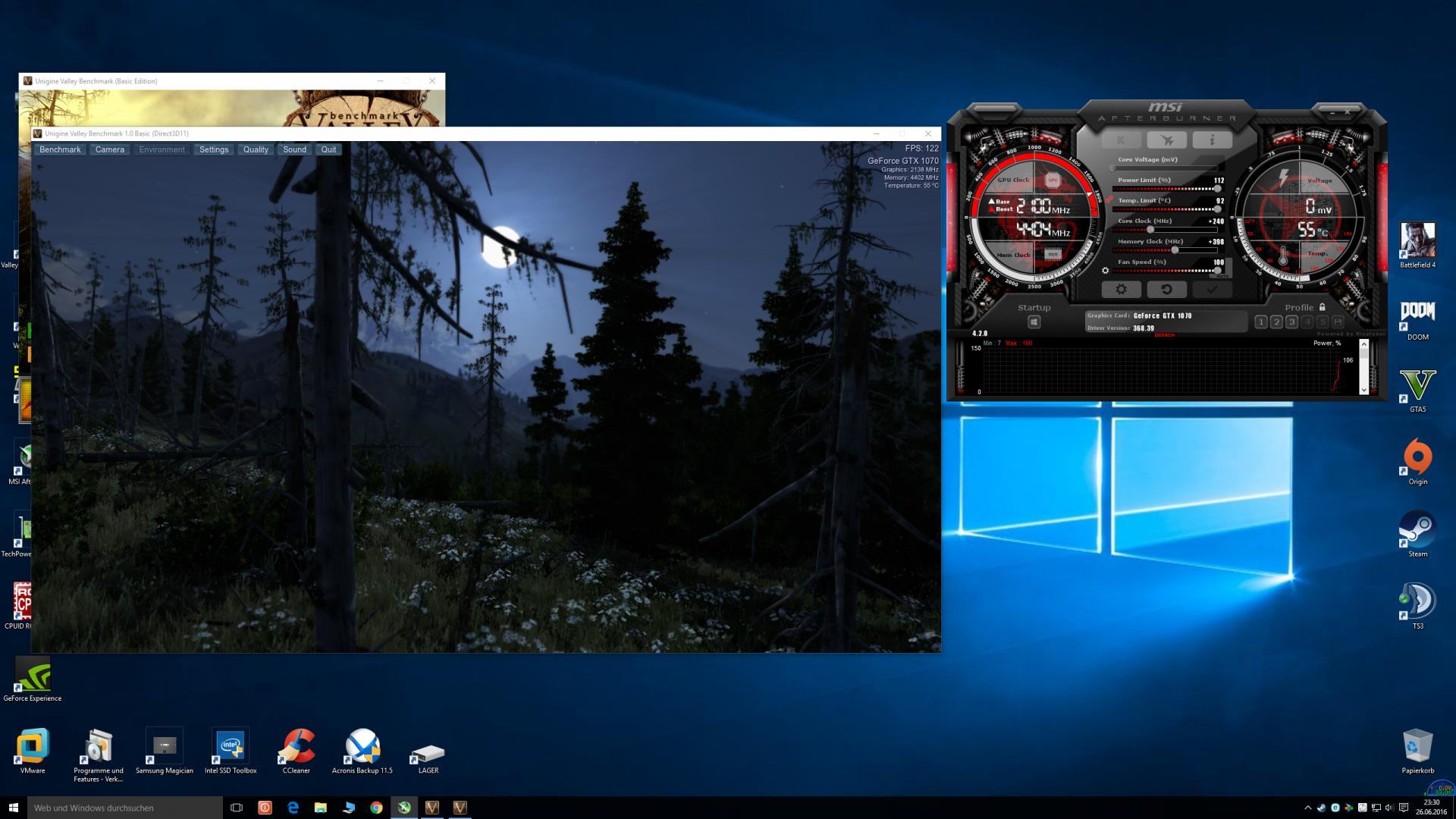This screenshot has width=1456, height=819.
Task: Toggle the power and temp limit link
Action: point(1109,199)
